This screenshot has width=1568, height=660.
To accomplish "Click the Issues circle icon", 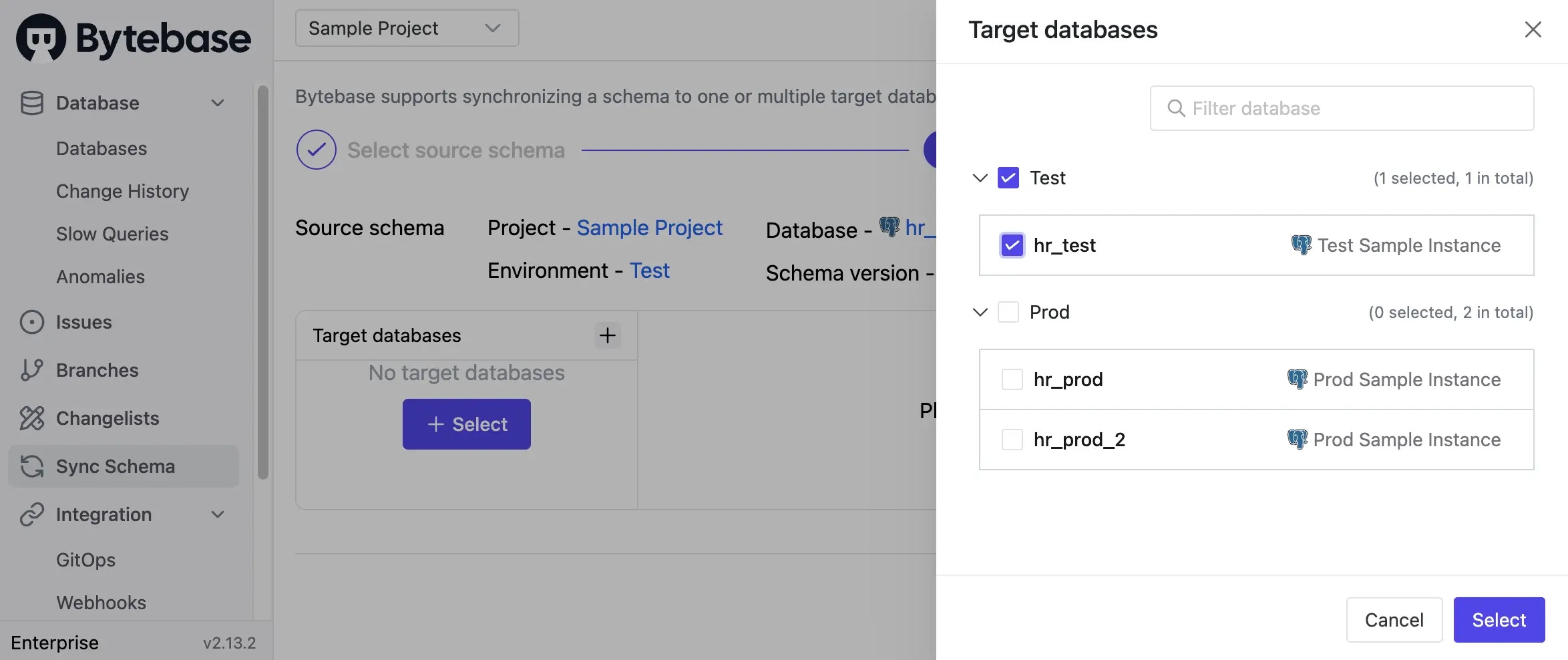I will point(31,322).
